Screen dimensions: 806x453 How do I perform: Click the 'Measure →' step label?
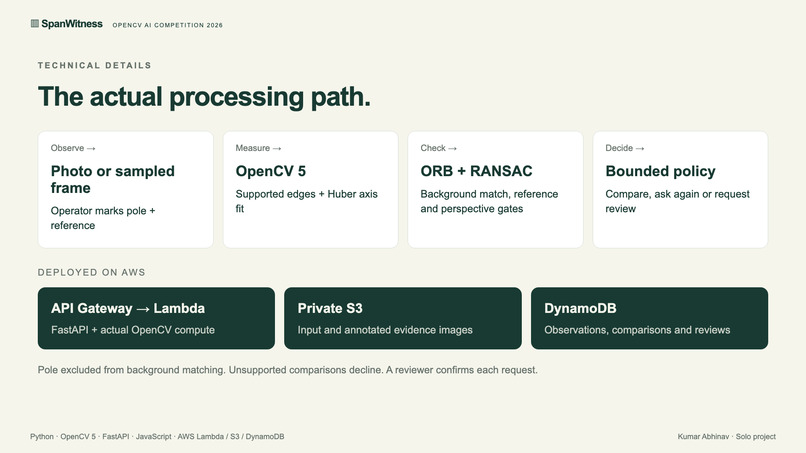[259, 148]
